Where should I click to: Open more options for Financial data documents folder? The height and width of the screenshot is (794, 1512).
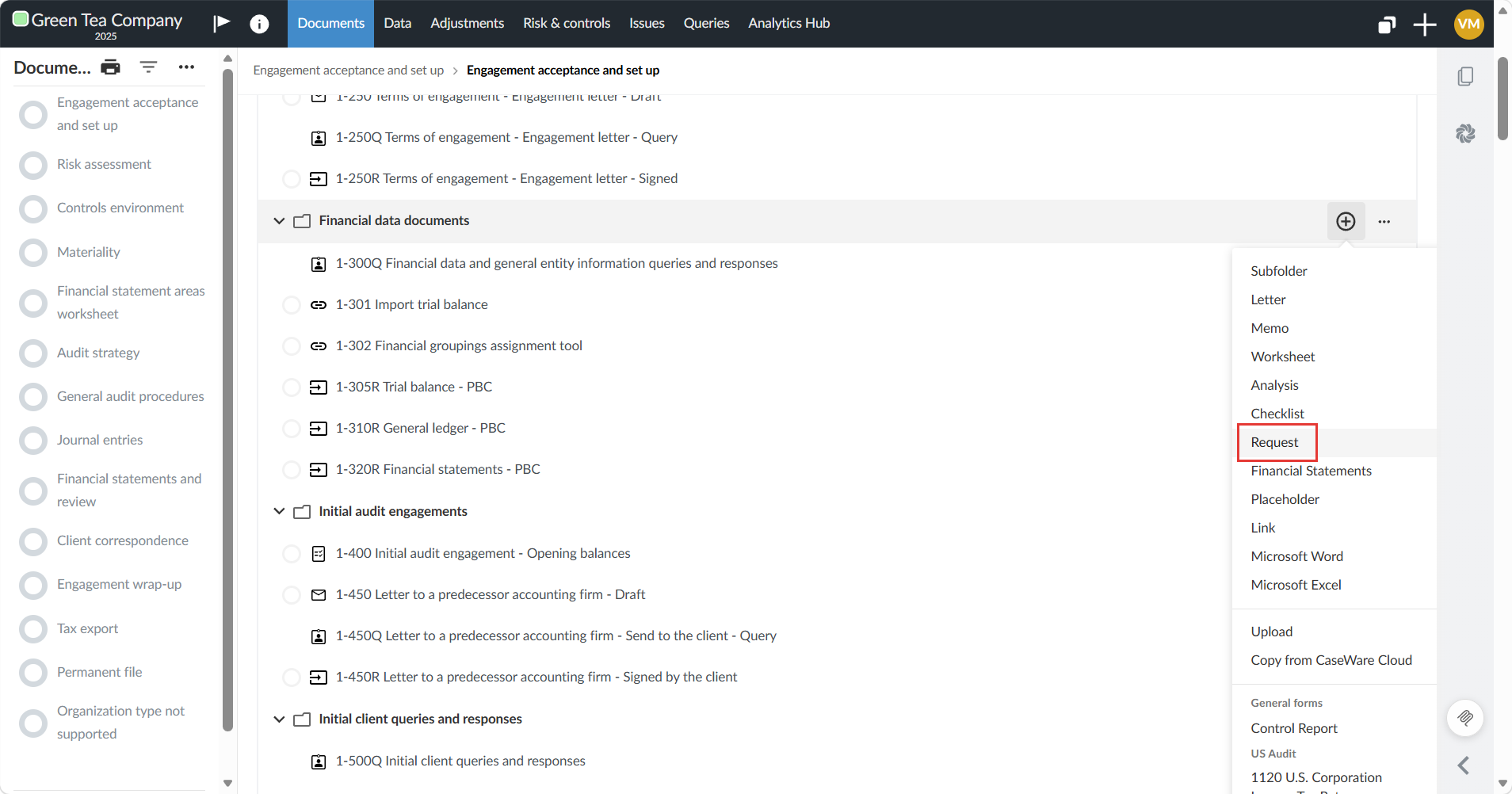pyautogui.click(x=1384, y=222)
